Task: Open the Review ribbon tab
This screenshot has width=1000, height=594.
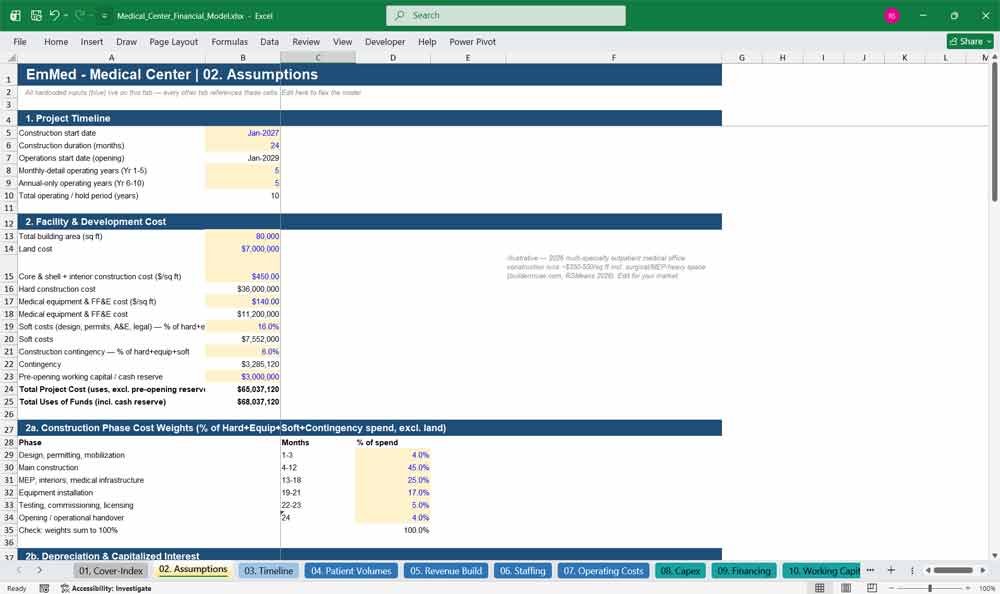Action: (306, 41)
